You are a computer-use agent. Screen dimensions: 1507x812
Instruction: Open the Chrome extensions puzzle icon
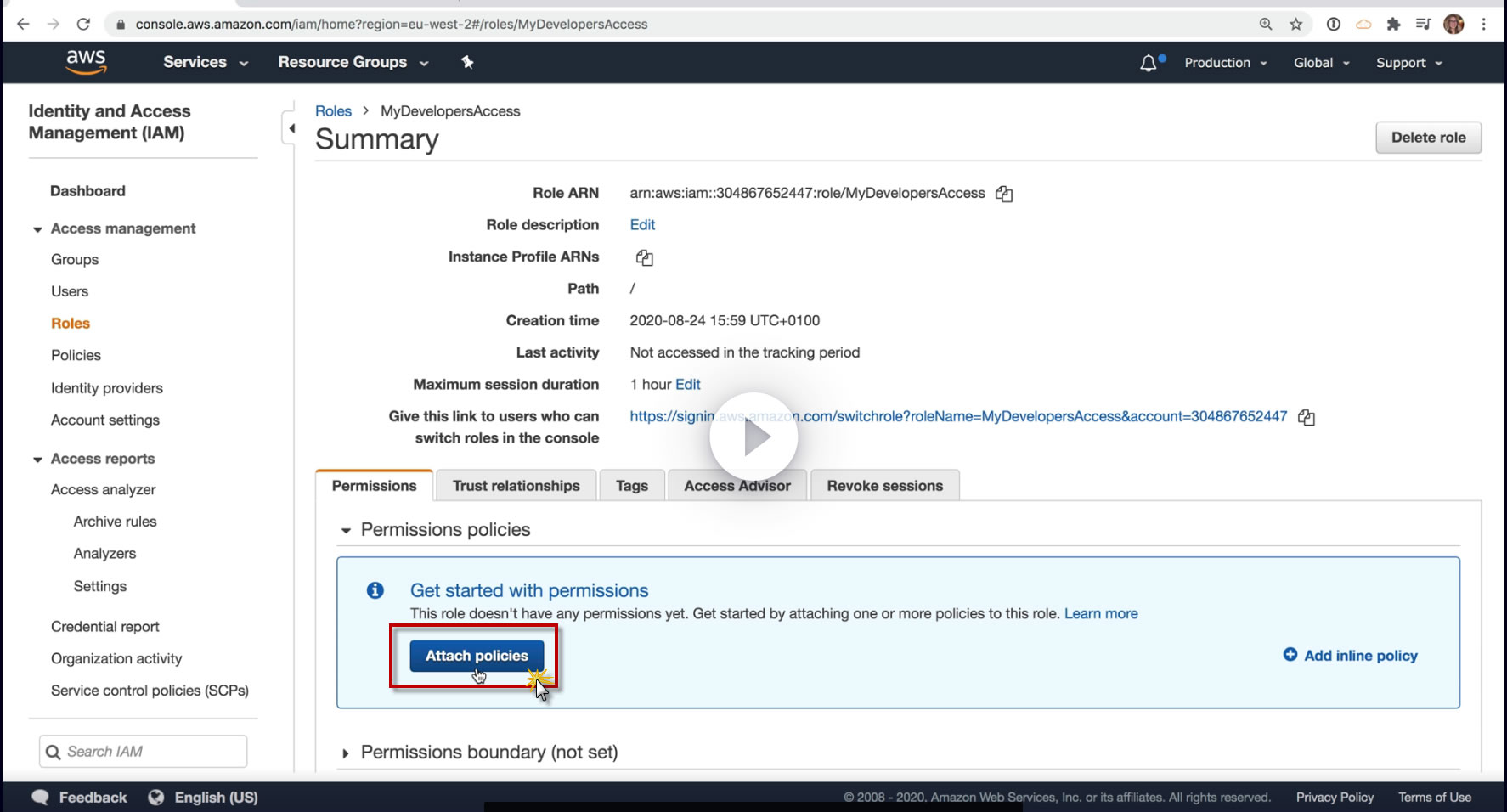point(1393,24)
